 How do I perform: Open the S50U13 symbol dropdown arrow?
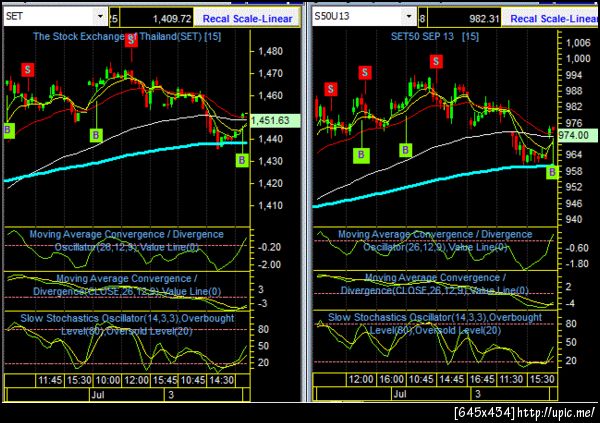point(409,16)
